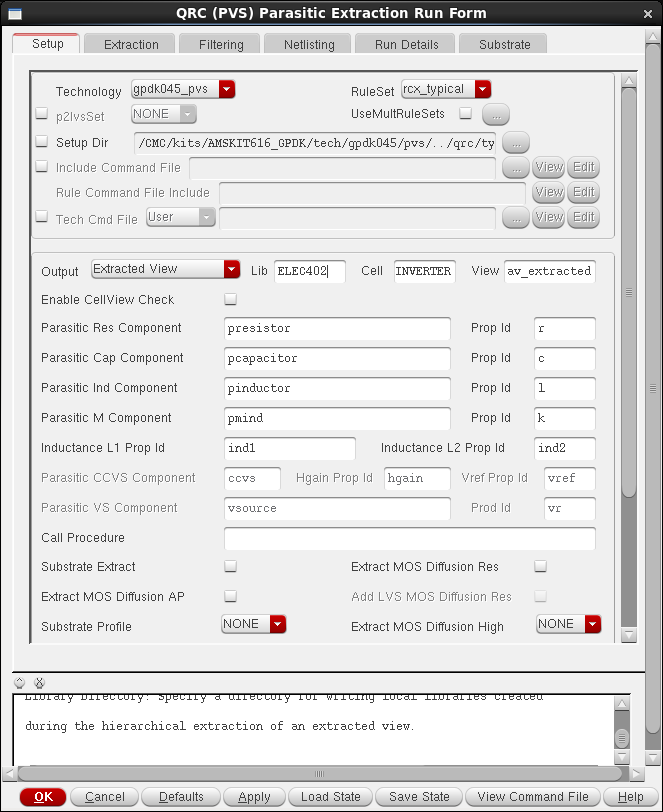Viewport: 663px width, 812px height.
Task: Click the Cancel button
Action: 105,796
